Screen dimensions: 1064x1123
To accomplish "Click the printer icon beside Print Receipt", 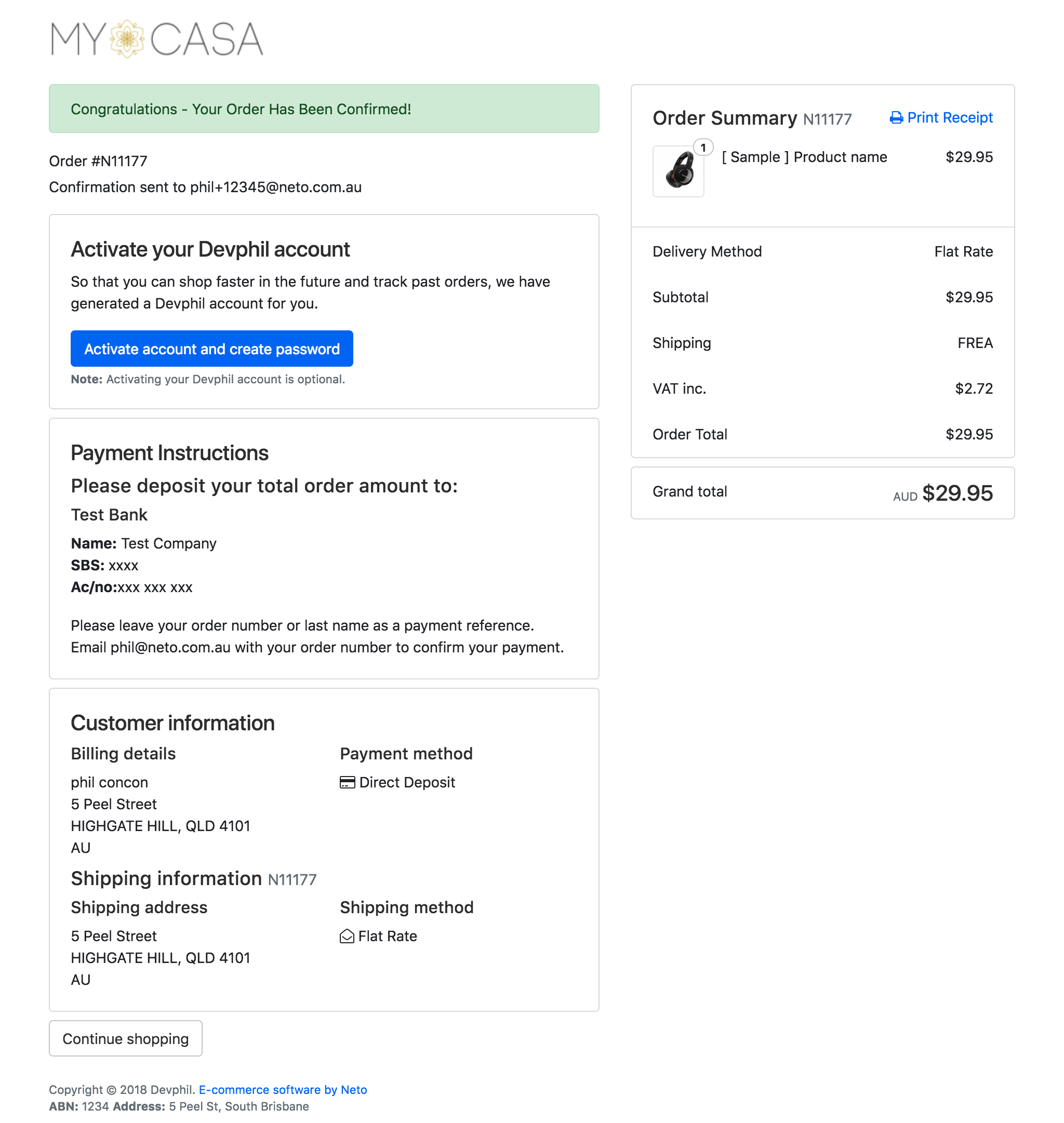I will tap(896, 118).
